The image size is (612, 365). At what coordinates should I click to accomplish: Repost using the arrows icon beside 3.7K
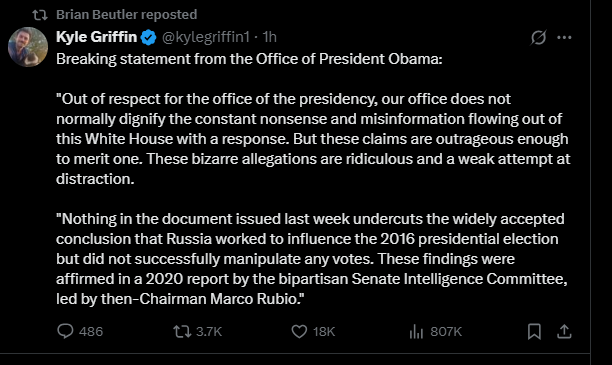(182, 332)
